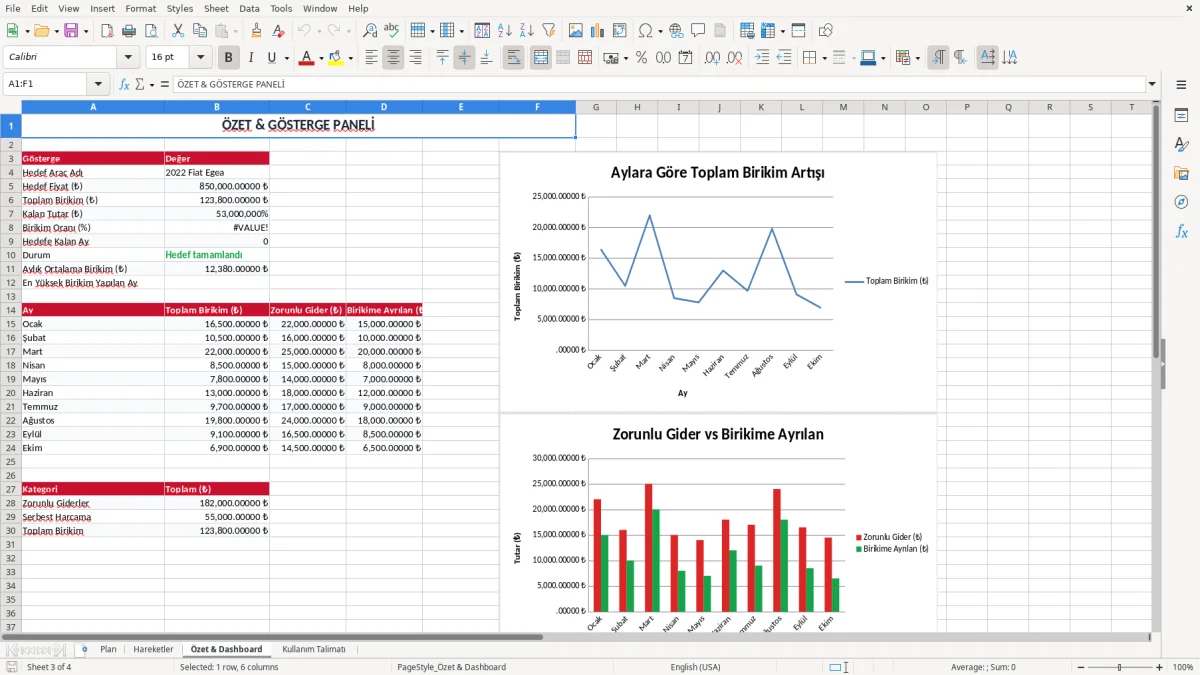The width and height of the screenshot is (1200, 675).
Task: Open the highlighting color dropdown arrow
Action: (x=350, y=58)
